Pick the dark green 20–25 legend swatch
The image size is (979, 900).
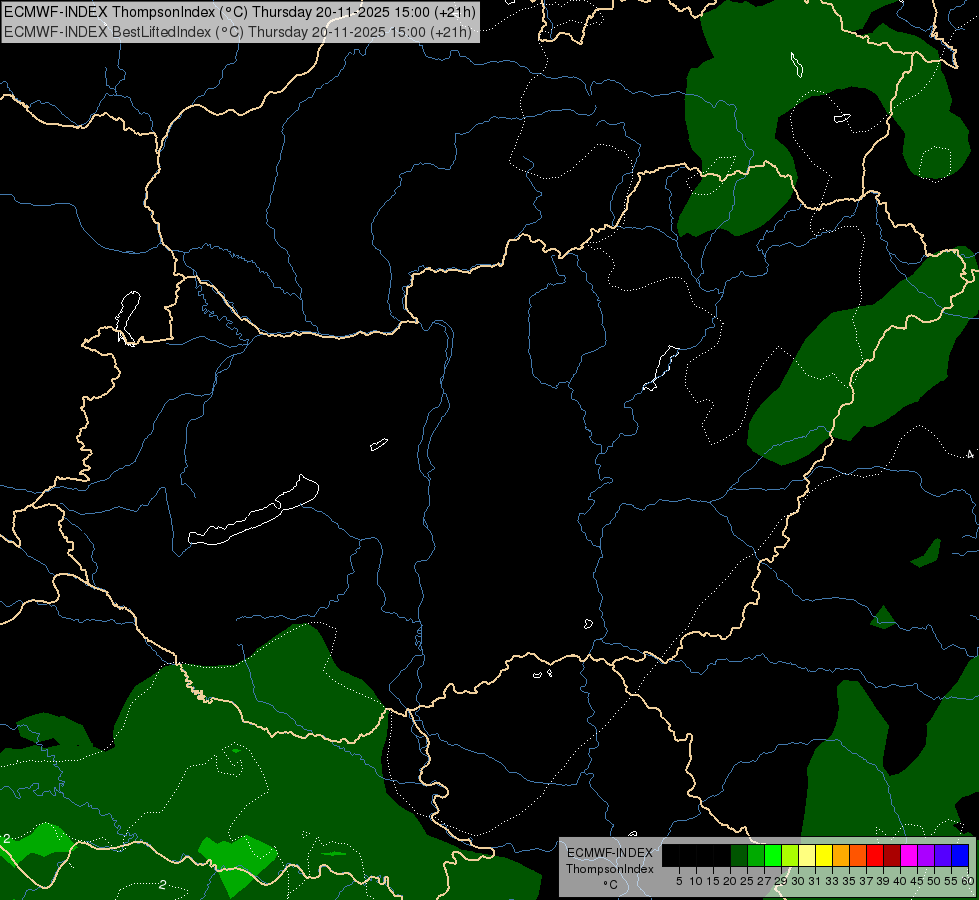(739, 855)
